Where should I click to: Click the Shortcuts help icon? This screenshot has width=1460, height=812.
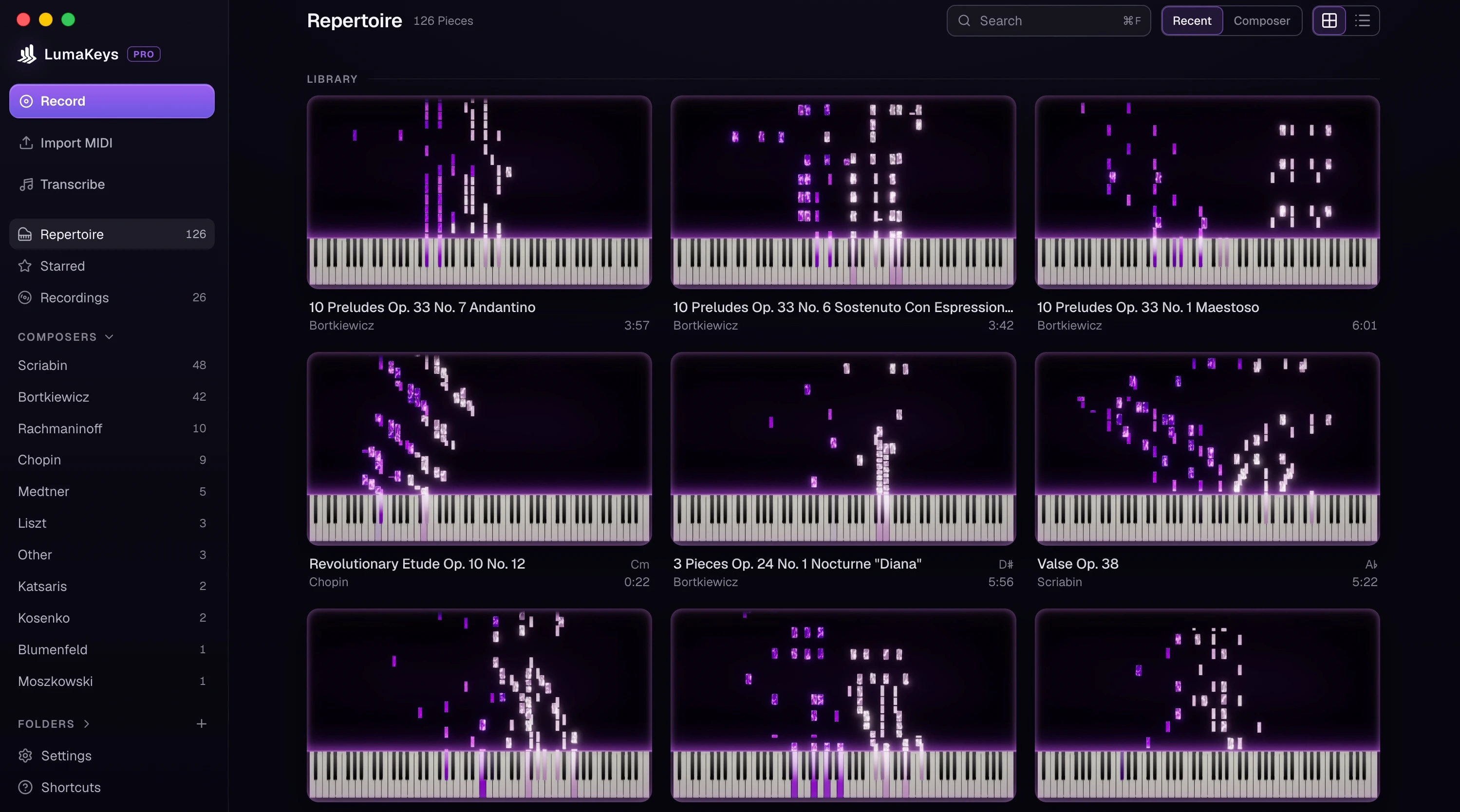tap(25, 788)
